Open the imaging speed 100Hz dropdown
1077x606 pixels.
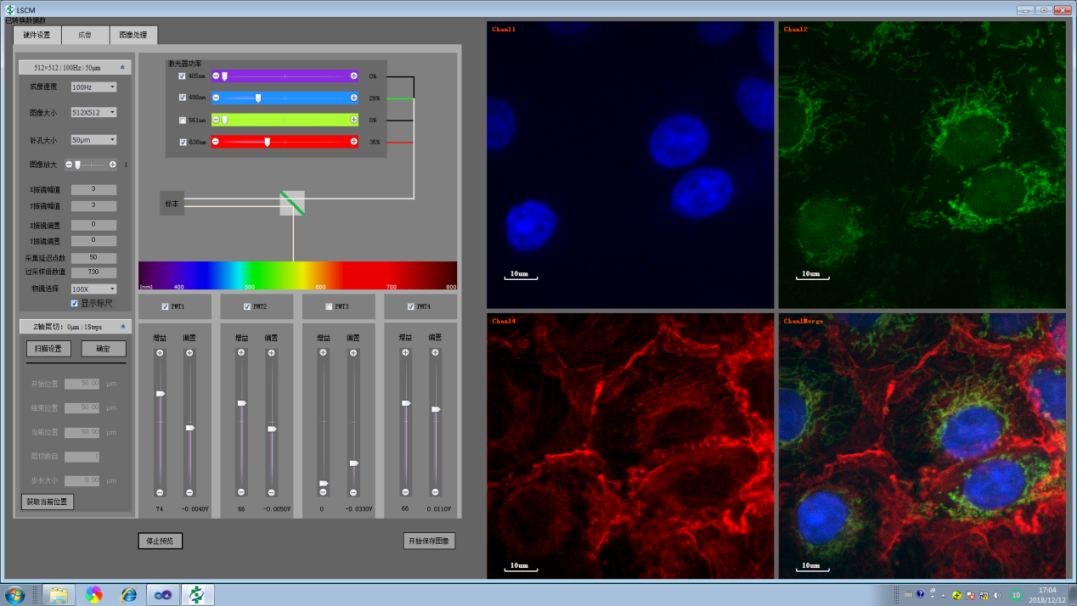click(x=94, y=87)
